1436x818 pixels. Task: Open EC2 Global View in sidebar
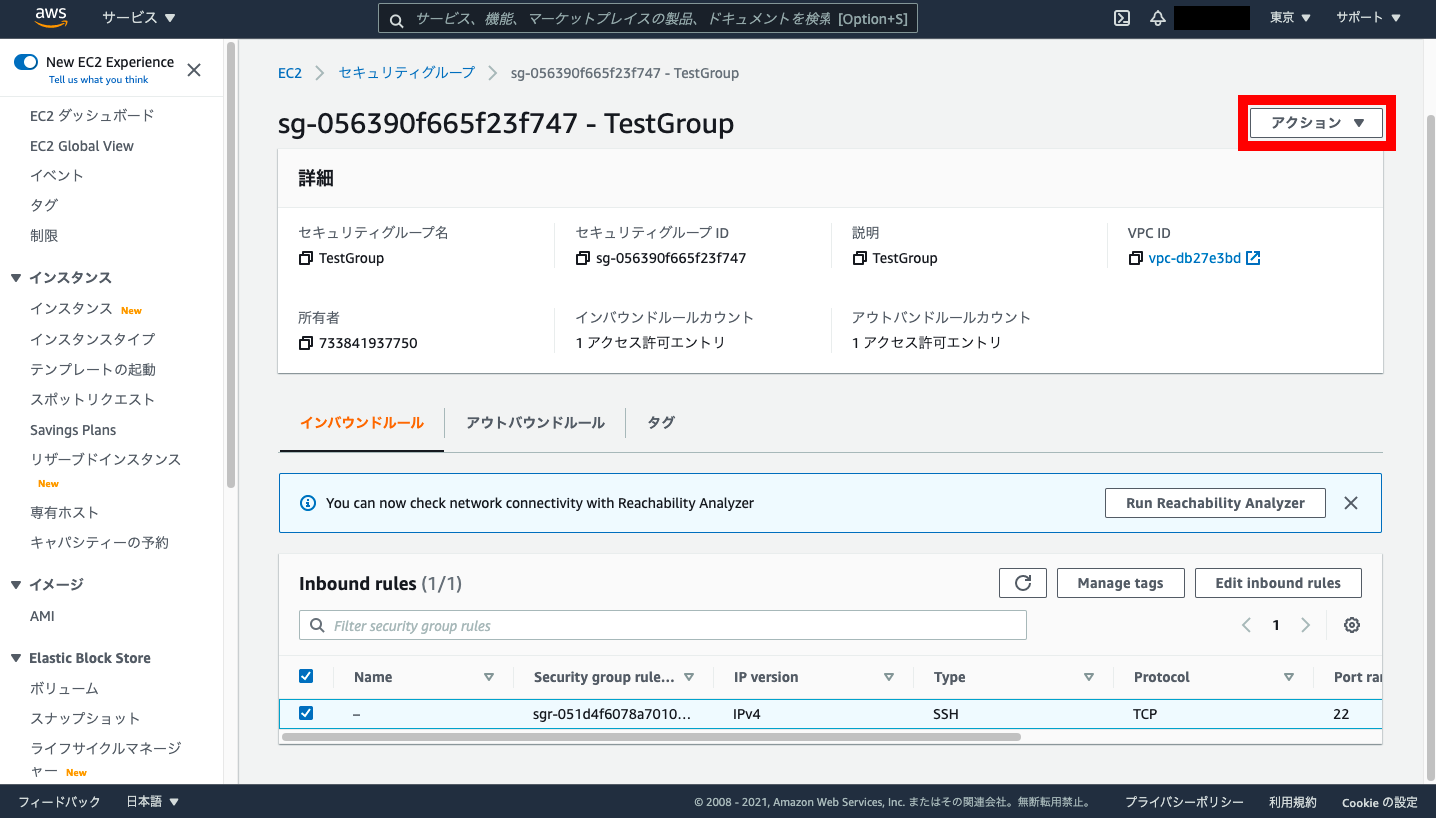82,146
